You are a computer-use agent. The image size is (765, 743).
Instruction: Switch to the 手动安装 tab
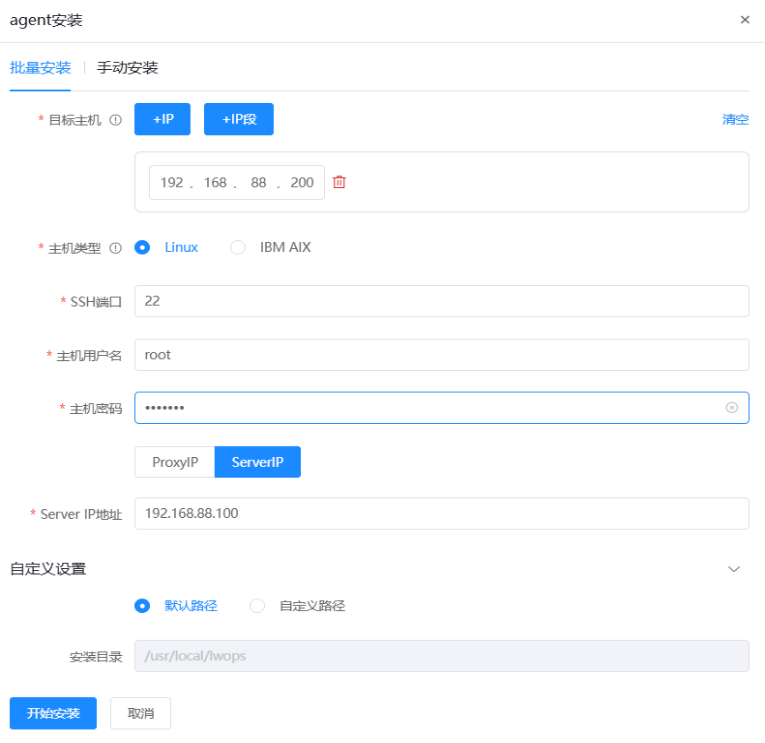[x=127, y=67]
